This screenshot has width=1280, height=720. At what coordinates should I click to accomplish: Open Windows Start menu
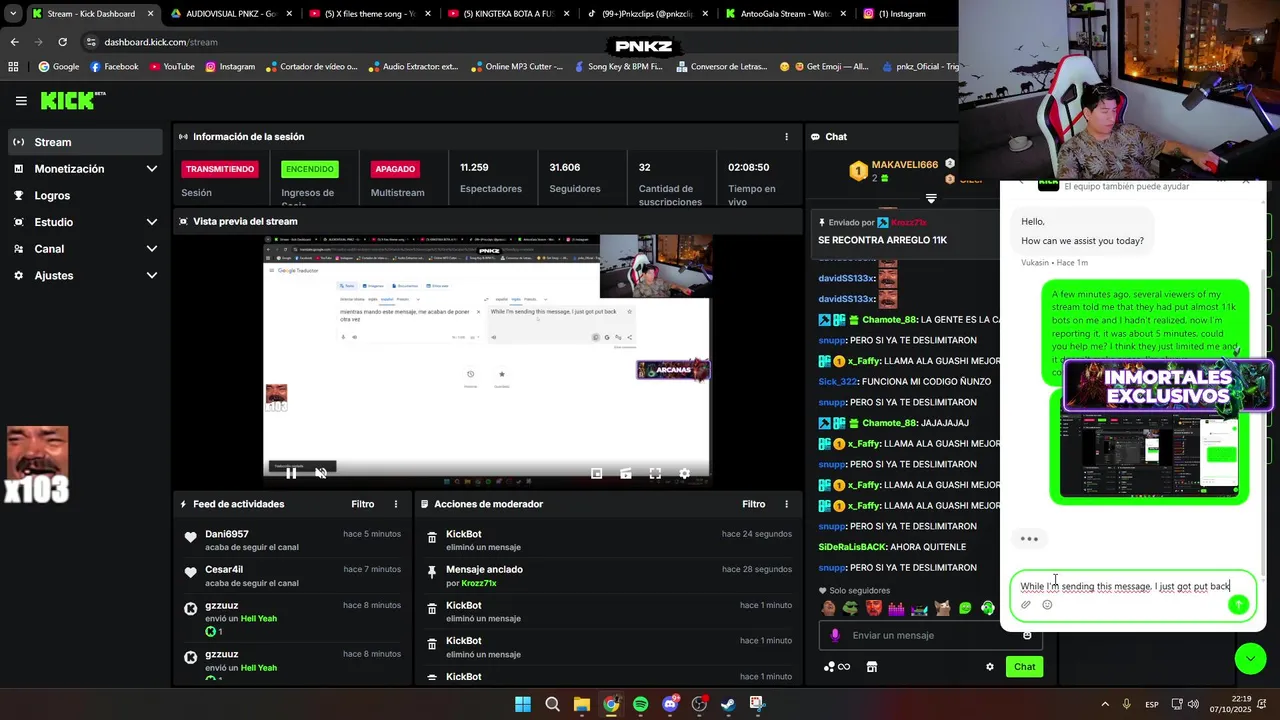click(x=523, y=704)
